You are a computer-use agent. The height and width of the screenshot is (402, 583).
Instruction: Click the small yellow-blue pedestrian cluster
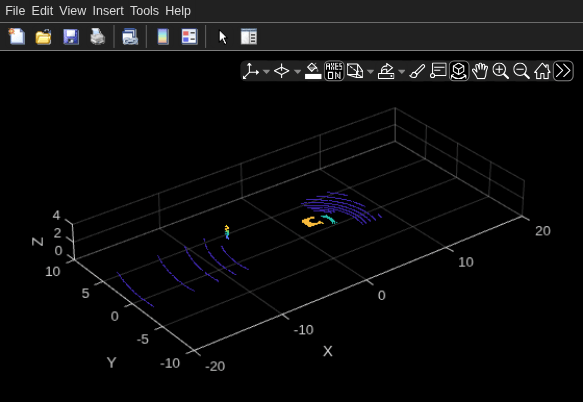pos(227,232)
